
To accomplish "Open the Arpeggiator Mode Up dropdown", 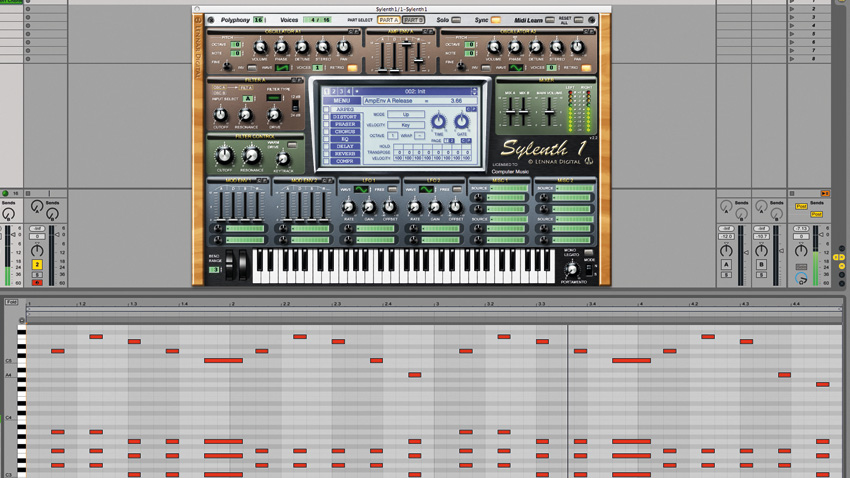I will 405,114.
